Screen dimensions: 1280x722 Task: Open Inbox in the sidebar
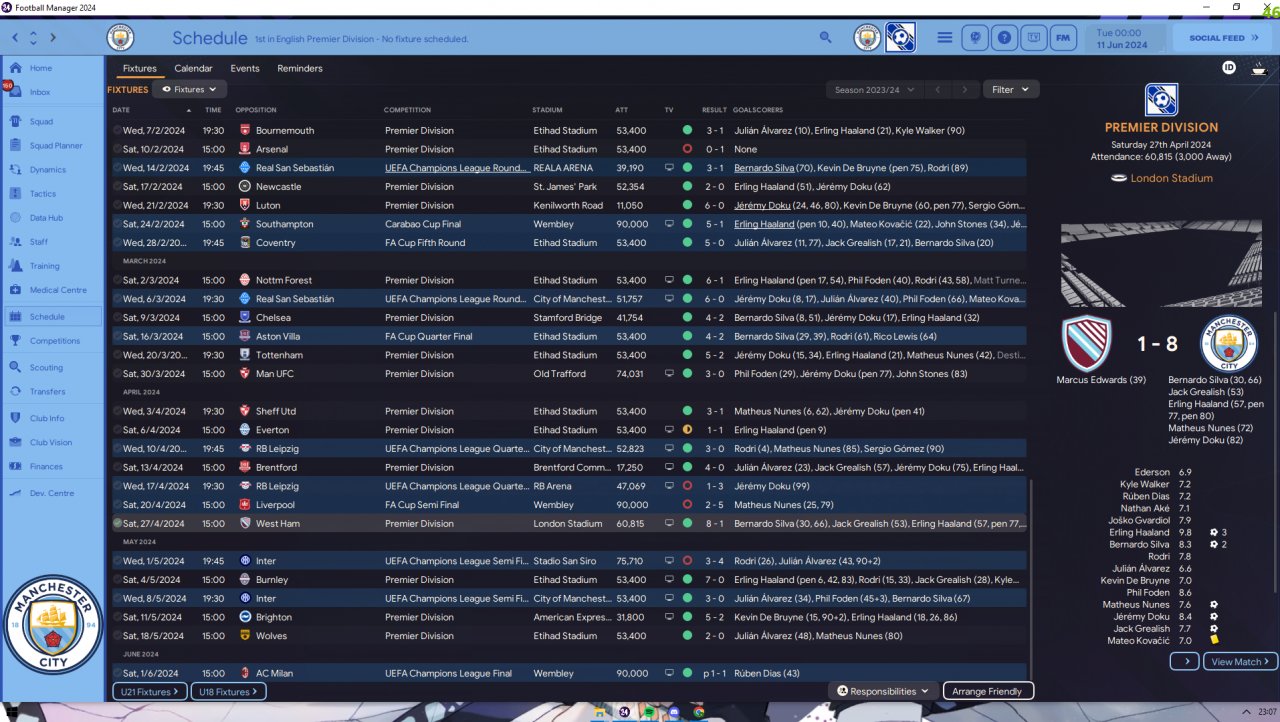[x=52, y=92]
